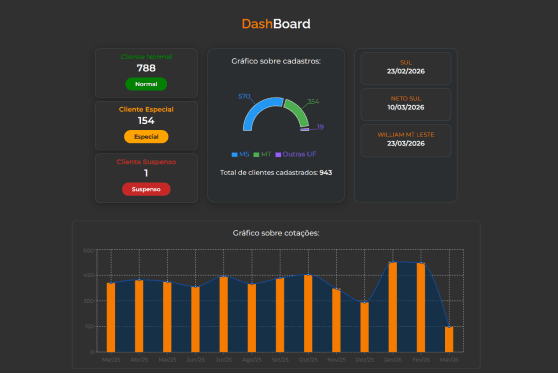Screen dimensions: 558x373
Task: Click the red Suspenso badge button
Action: 146,189
